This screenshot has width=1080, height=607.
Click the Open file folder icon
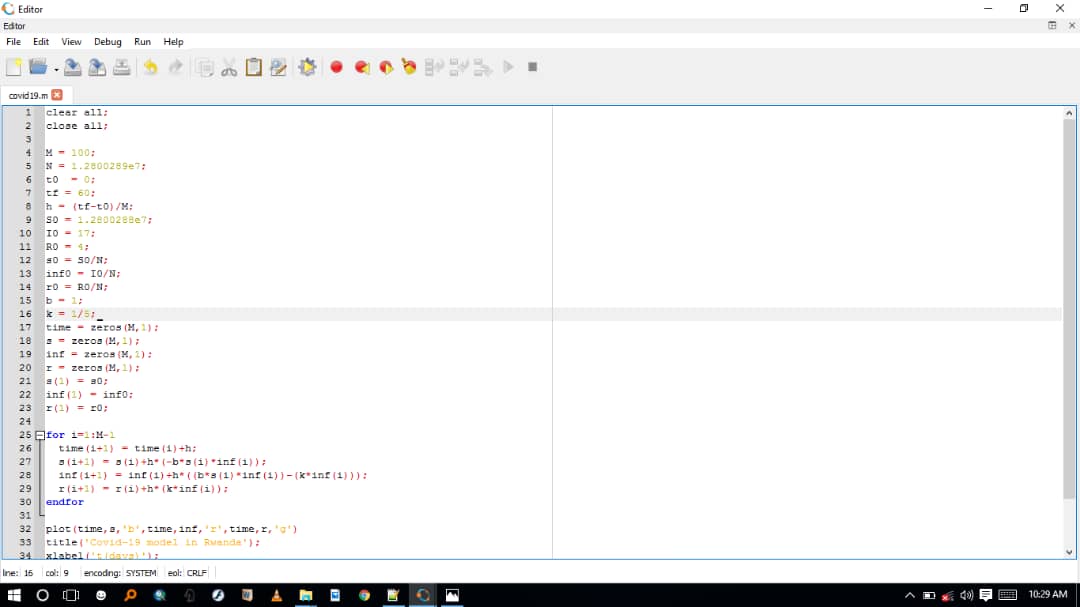[38, 67]
